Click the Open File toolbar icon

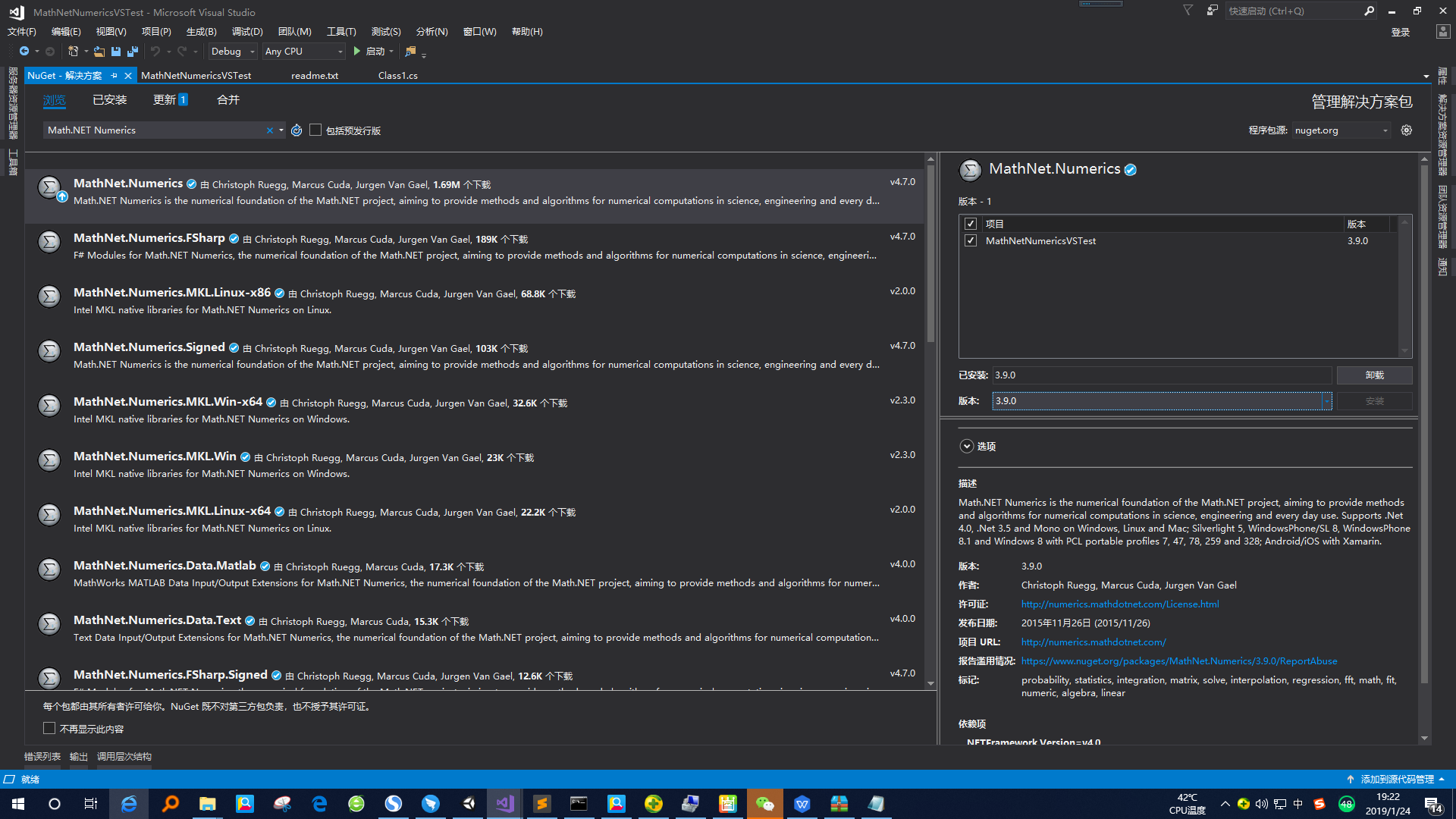(x=99, y=52)
